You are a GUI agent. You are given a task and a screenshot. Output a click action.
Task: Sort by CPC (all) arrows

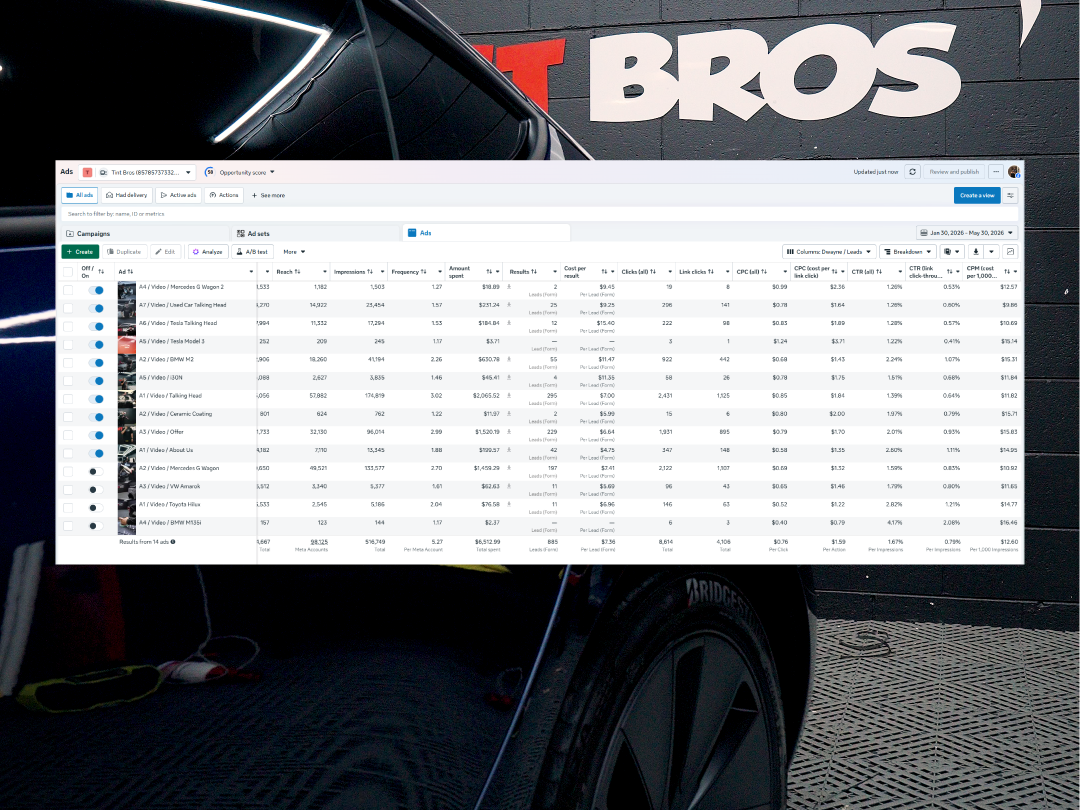coord(764,271)
